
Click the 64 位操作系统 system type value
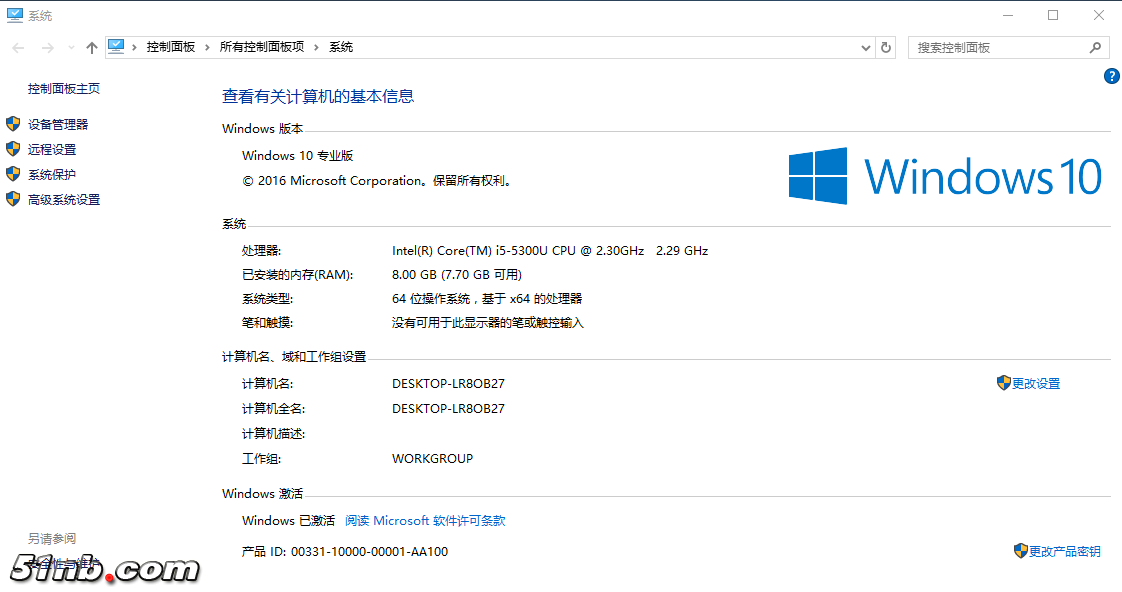(x=487, y=299)
